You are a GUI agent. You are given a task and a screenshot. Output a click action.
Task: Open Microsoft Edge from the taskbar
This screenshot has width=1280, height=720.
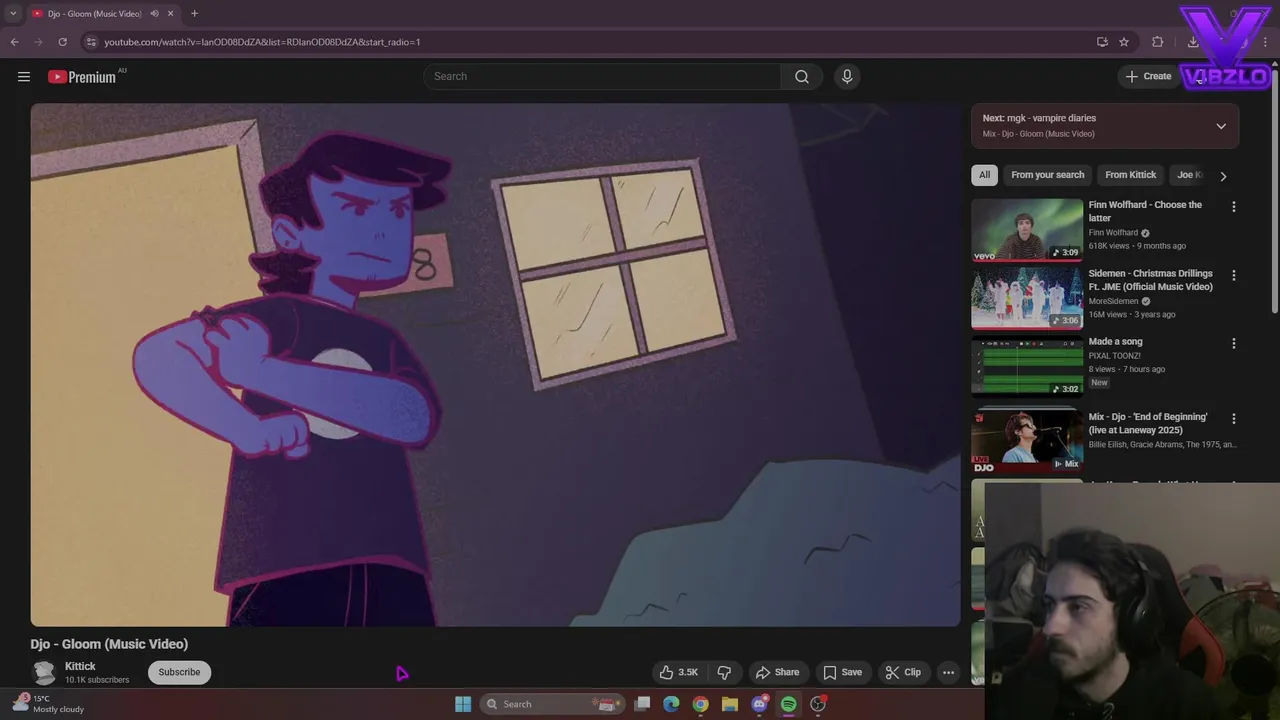click(672, 704)
